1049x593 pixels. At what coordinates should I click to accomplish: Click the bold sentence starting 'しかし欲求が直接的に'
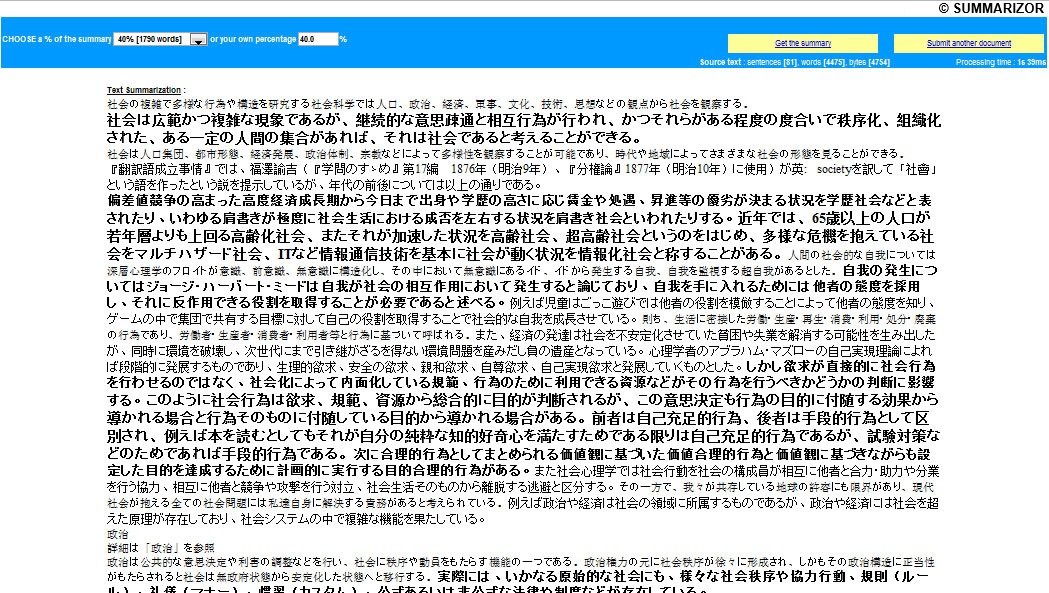tap(522, 383)
